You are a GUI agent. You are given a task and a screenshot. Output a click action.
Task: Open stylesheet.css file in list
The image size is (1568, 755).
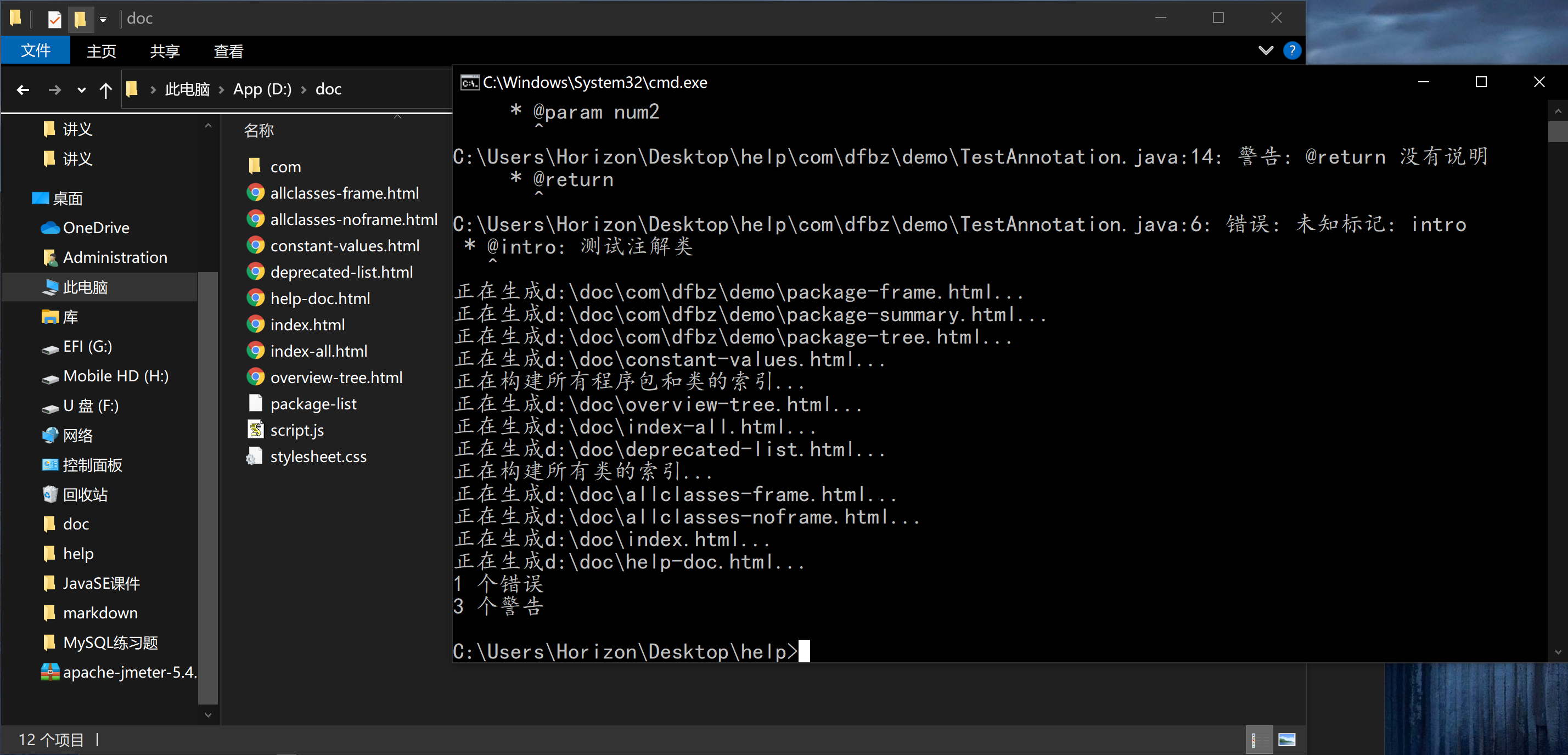[318, 457]
